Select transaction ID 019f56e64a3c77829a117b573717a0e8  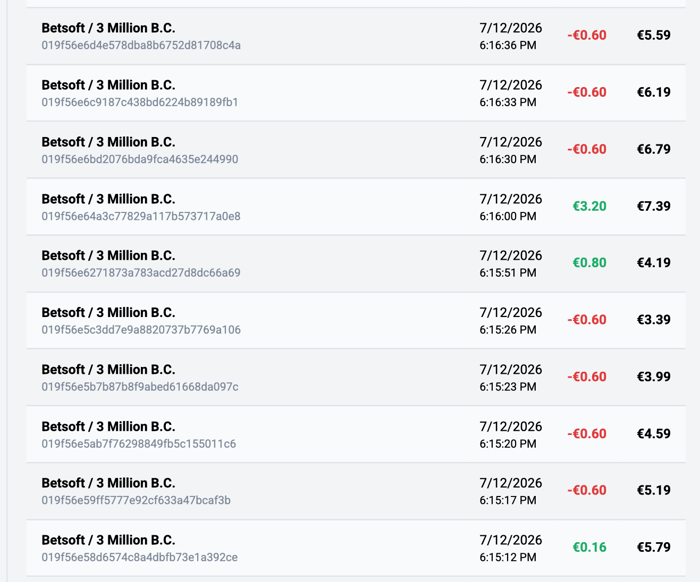click(141, 216)
